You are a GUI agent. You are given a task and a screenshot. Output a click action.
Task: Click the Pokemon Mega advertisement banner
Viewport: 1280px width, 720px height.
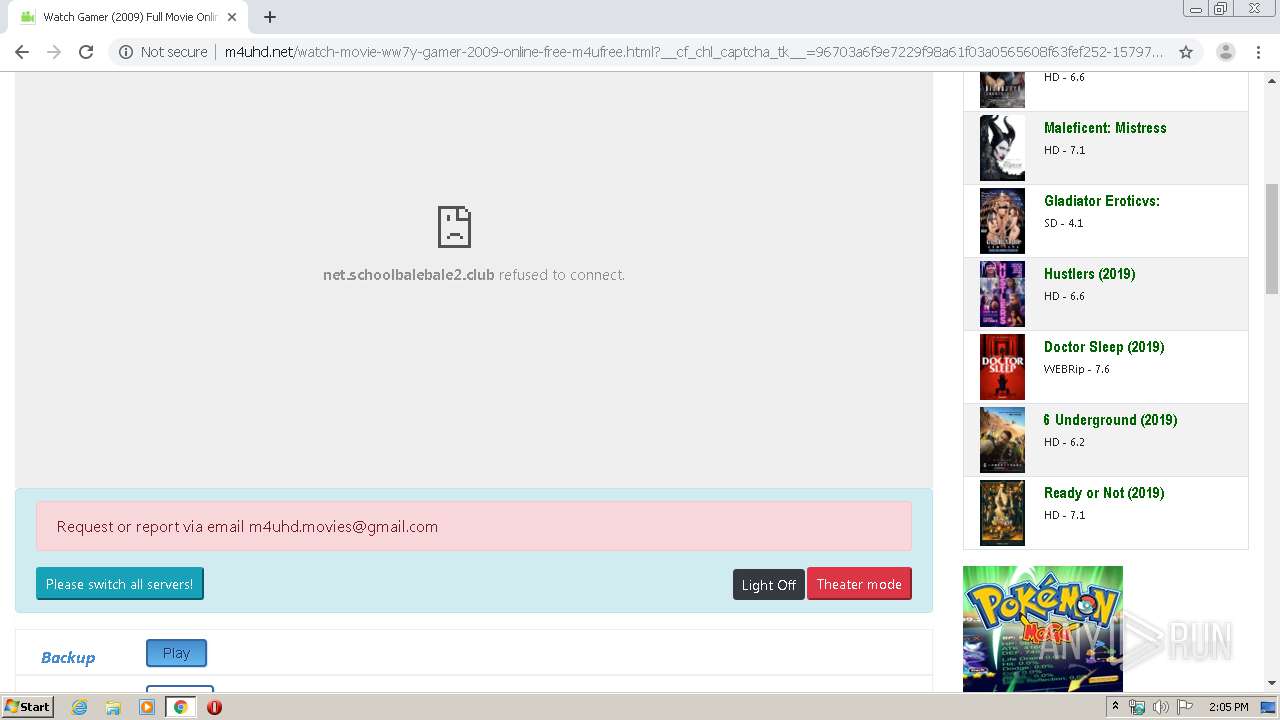[1043, 629]
